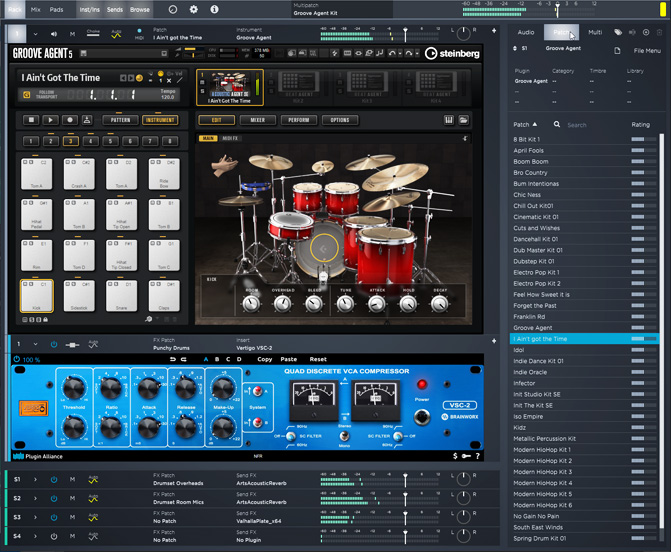Click the tags icon in browser panel
The image size is (671, 552).
618,33
